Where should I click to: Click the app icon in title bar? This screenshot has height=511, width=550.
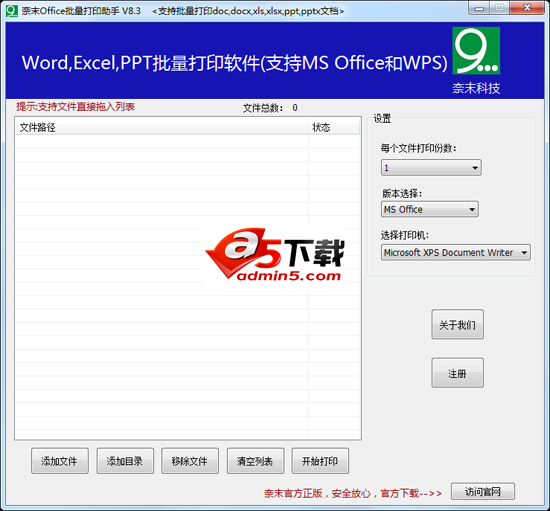point(12,11)
